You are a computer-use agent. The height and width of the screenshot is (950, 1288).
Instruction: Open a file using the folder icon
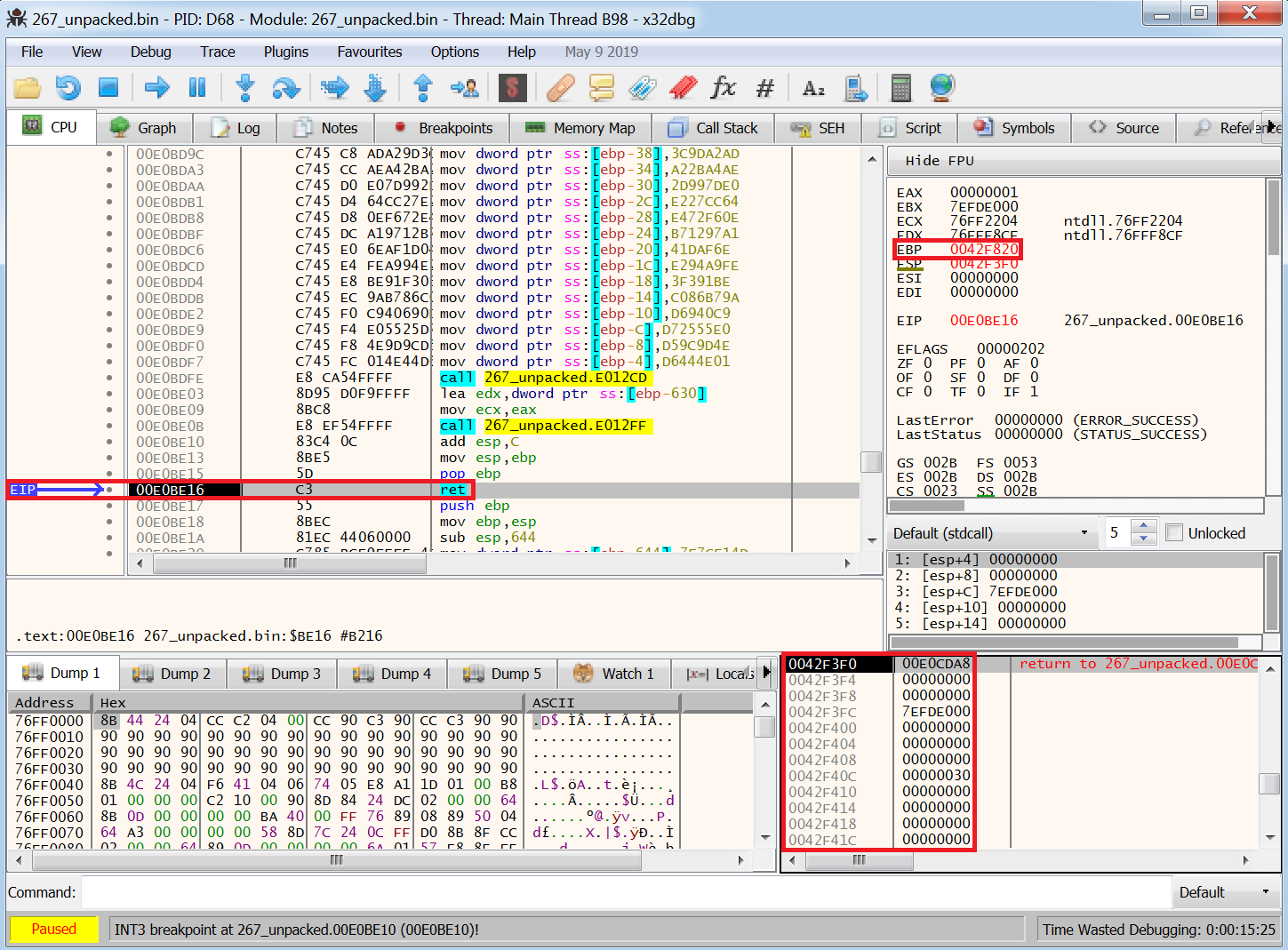pos(28,87)
